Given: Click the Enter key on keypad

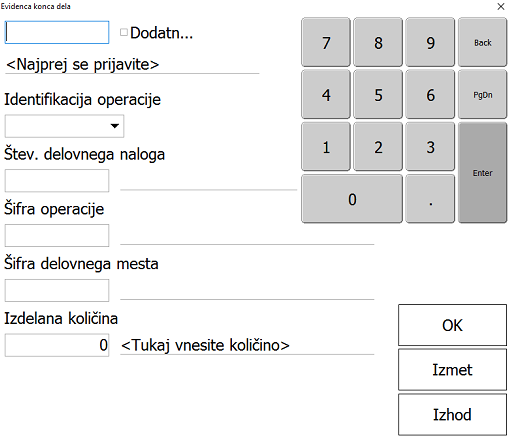Looking at the screenshot, I should (x=482, y=173).
